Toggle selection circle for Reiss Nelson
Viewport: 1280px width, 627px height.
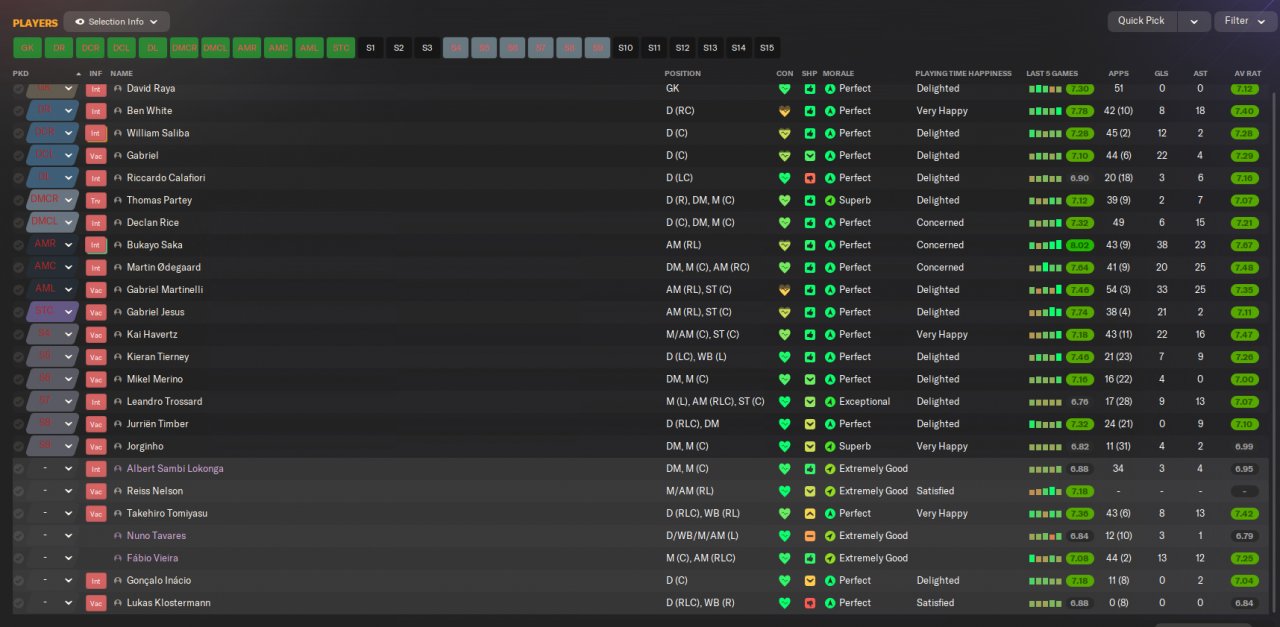click(x=18, y=491)
